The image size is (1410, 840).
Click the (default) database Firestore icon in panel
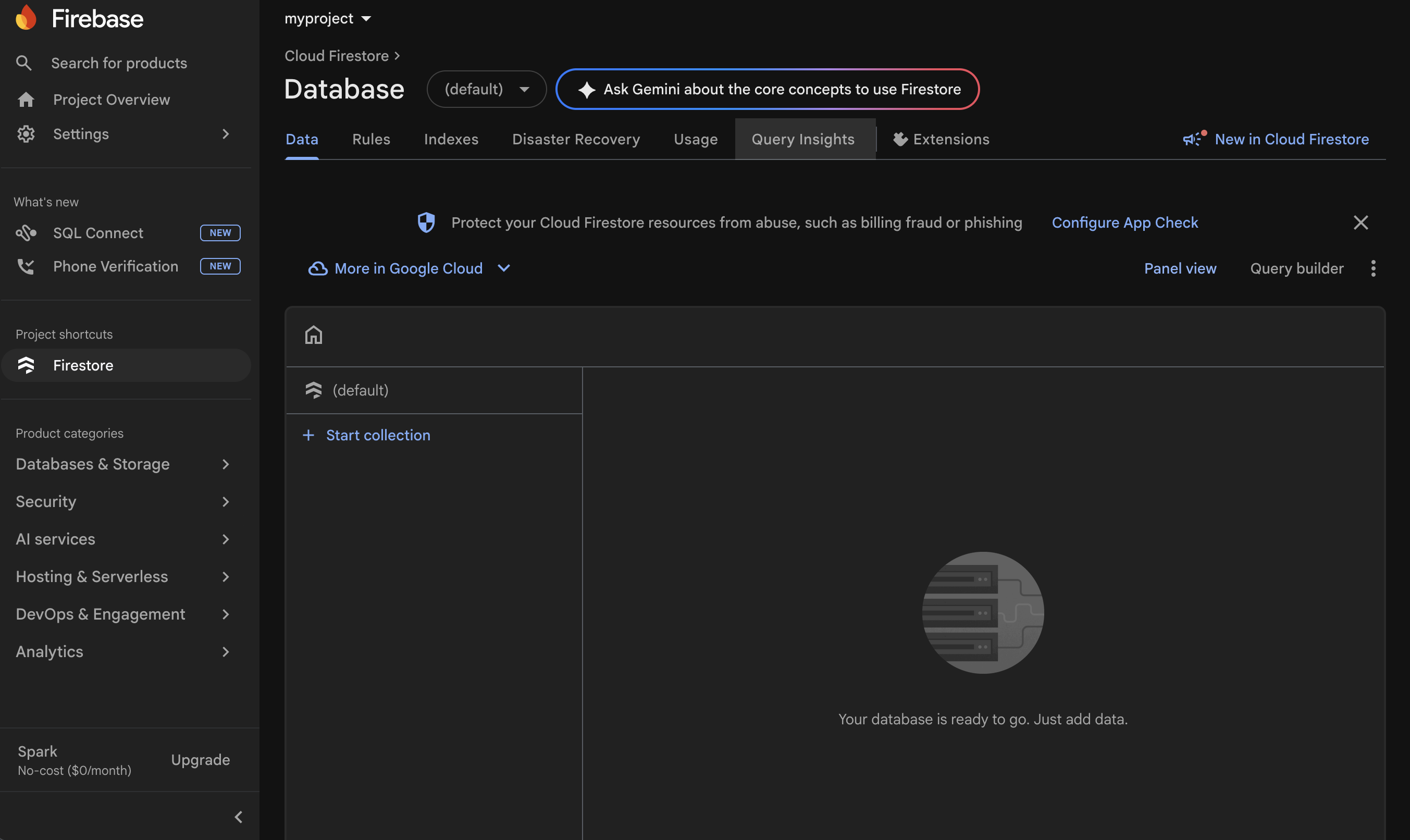(x=314, y=390)
